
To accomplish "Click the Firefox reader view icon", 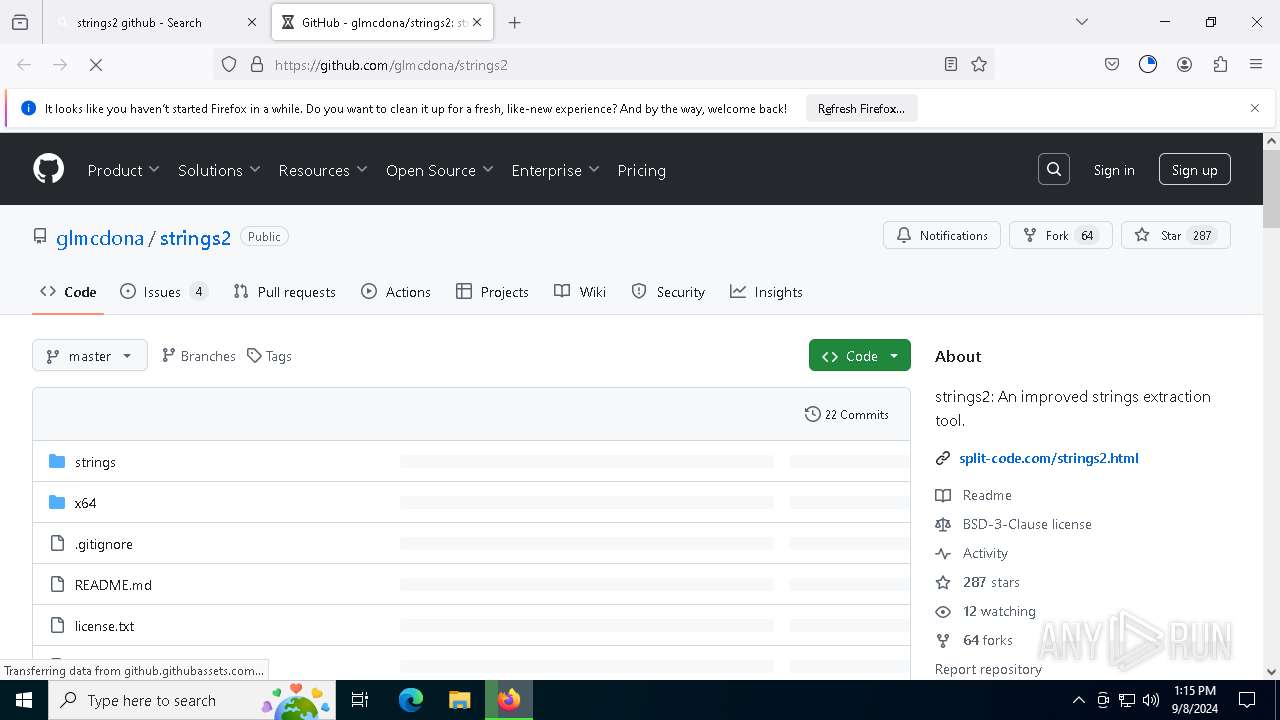I will coord(951,64).
